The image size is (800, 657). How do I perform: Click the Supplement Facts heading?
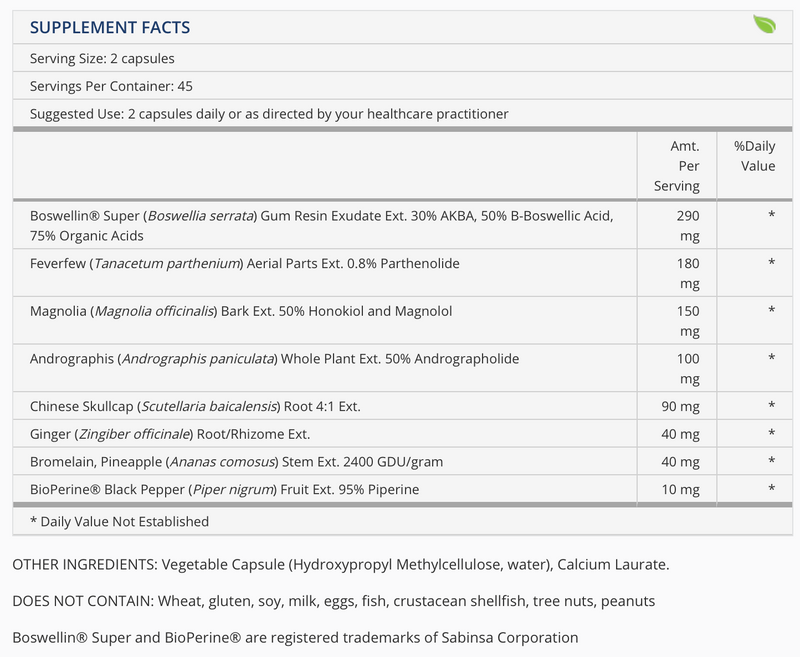pos(110,27)
